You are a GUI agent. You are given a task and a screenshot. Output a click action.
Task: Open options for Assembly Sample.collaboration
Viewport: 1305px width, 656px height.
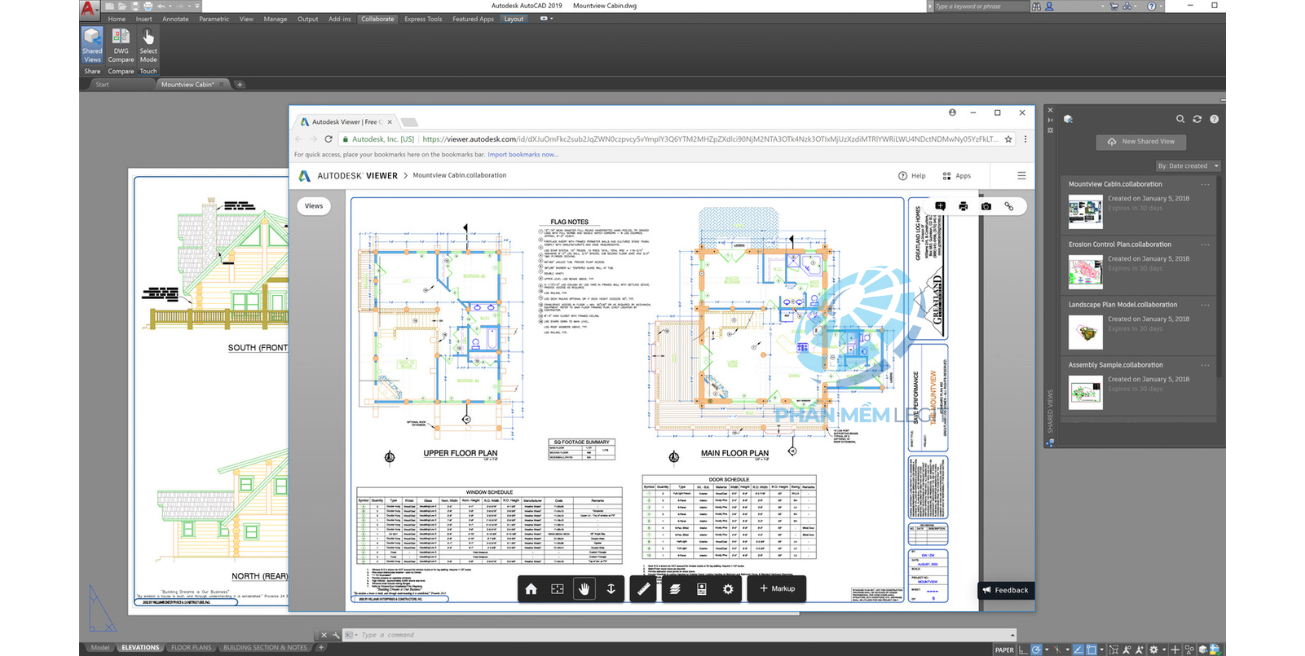click(1206, 365)
